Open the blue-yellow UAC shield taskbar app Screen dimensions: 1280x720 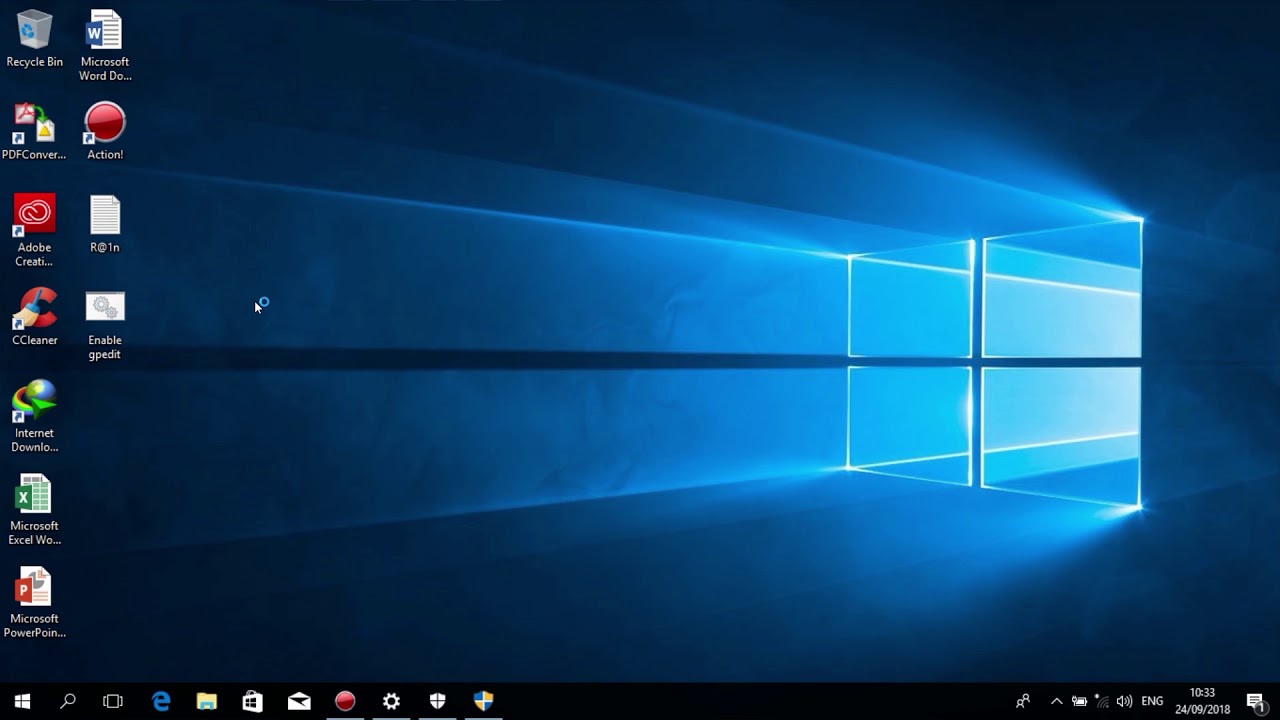(483, 701)
